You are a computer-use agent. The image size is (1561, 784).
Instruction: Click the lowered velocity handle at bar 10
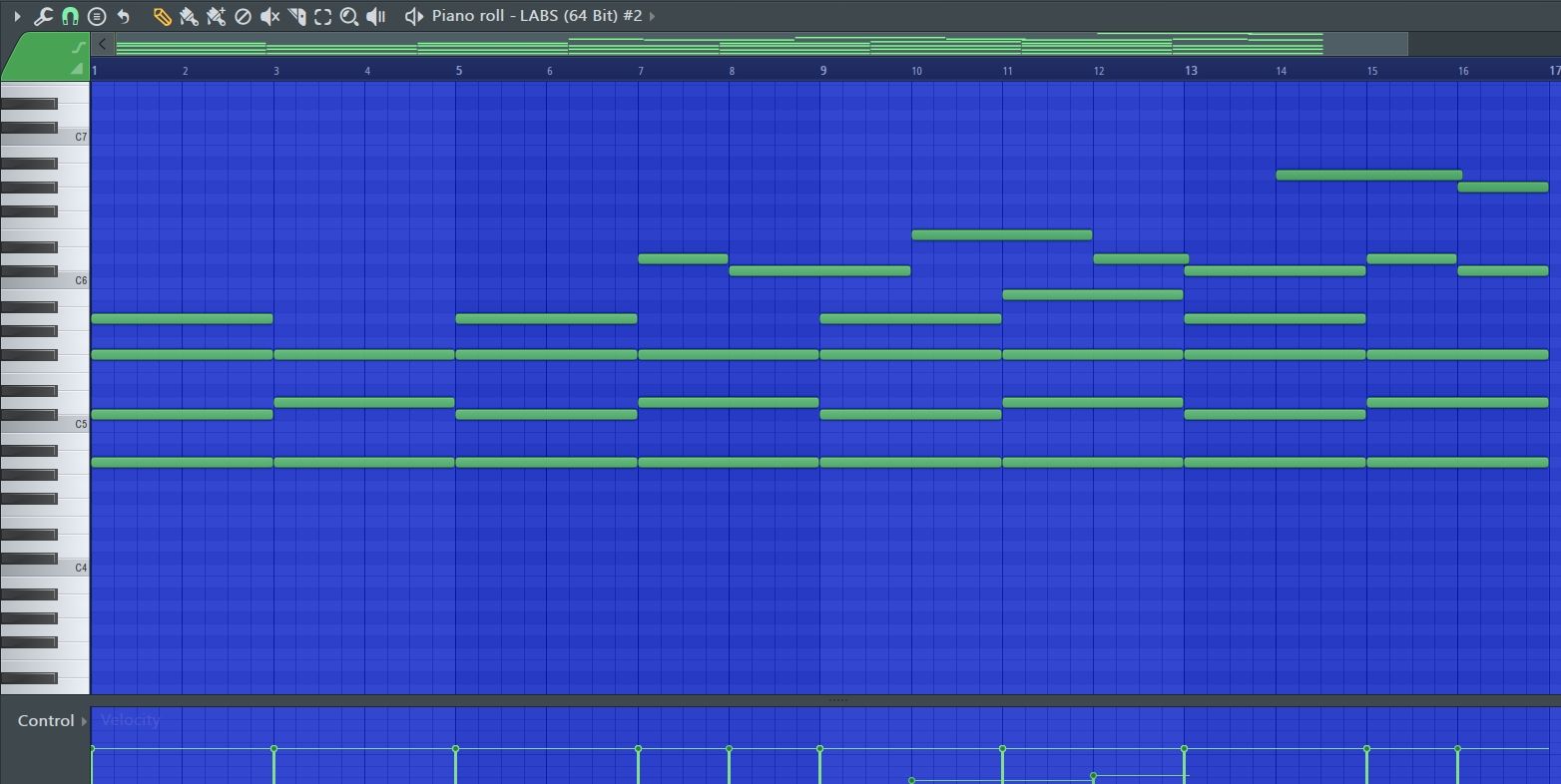point(911,780)
